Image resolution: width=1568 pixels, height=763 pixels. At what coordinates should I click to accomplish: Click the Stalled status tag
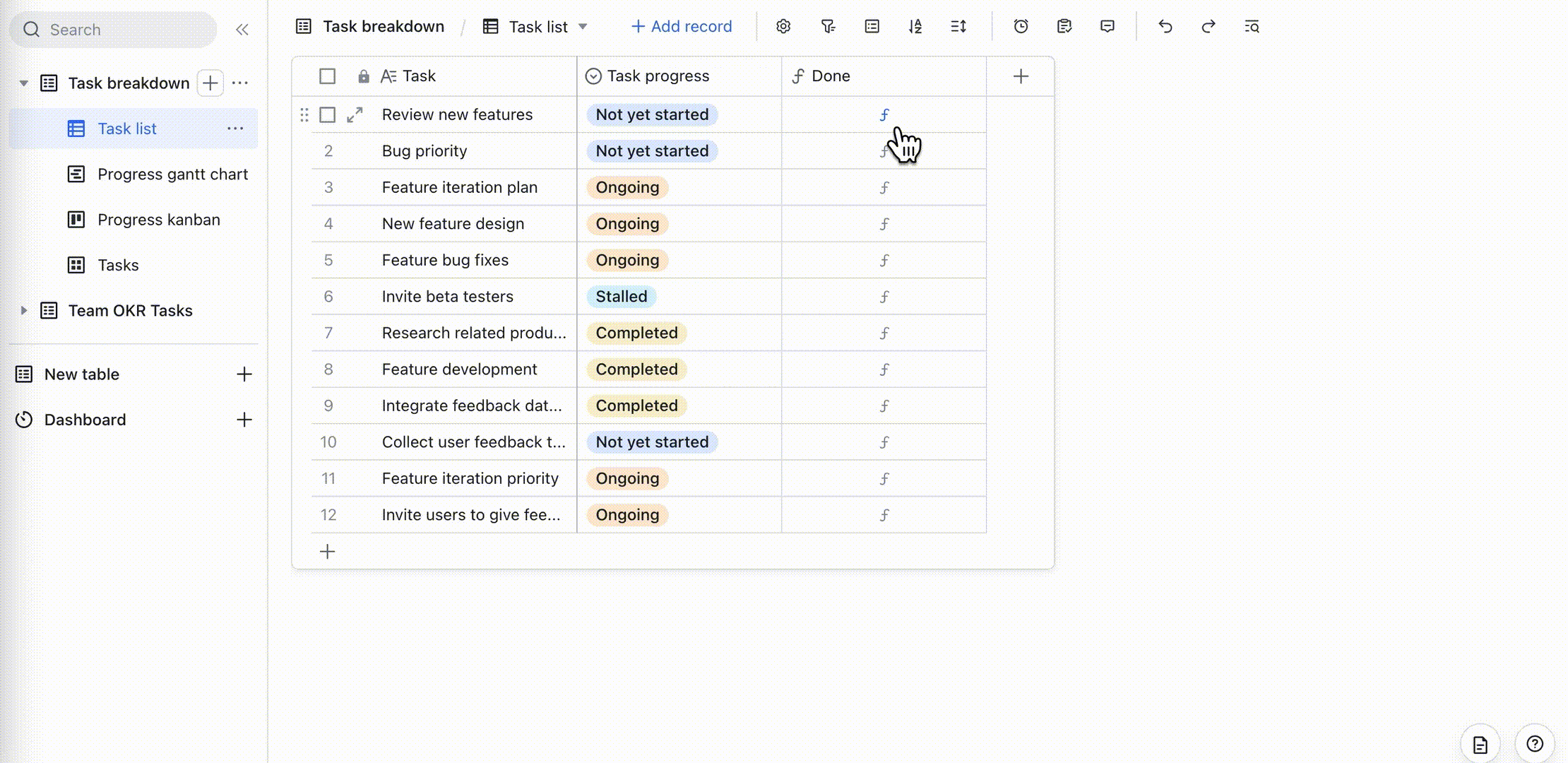[621, 297]
